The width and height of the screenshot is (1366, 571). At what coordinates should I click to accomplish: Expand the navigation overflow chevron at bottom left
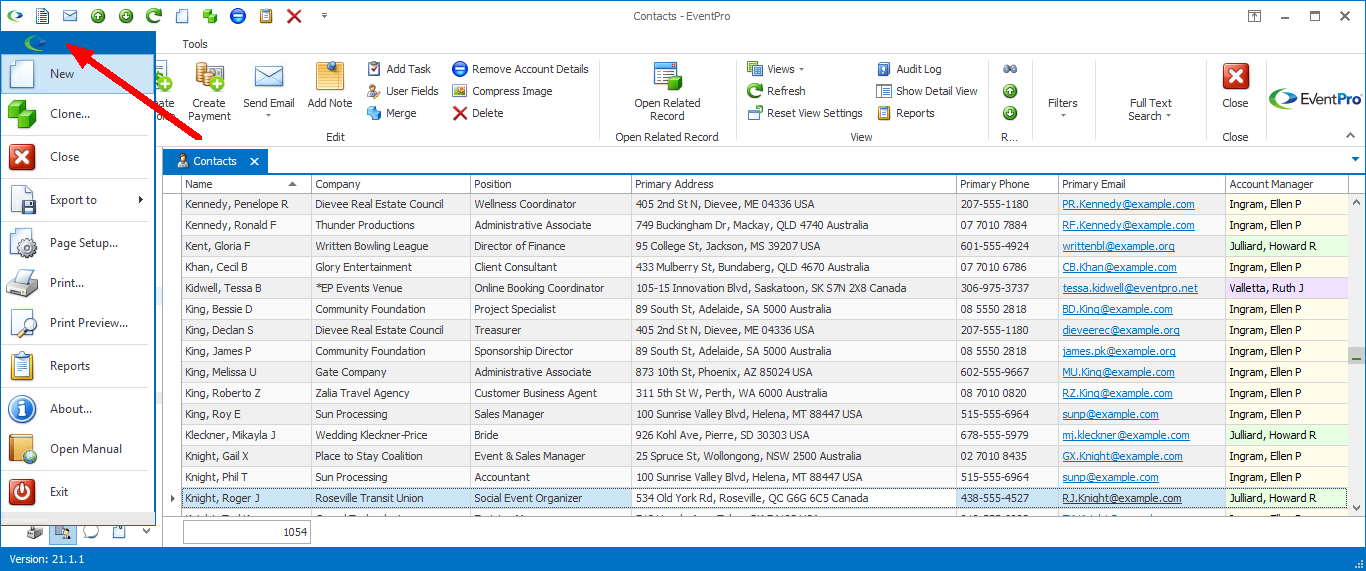pos(146,531)
